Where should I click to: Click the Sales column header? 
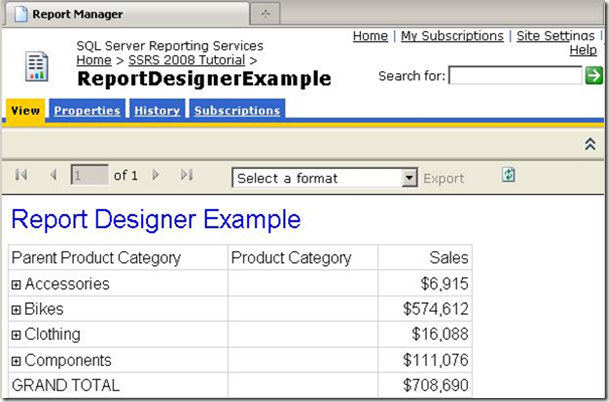pyautogui.click(x=449, y=258)
